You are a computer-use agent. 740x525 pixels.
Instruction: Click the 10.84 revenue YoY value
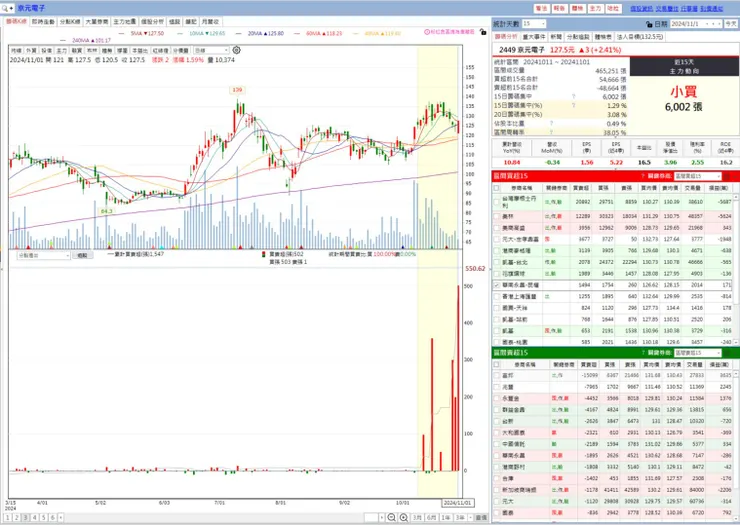tap(512, 162)
